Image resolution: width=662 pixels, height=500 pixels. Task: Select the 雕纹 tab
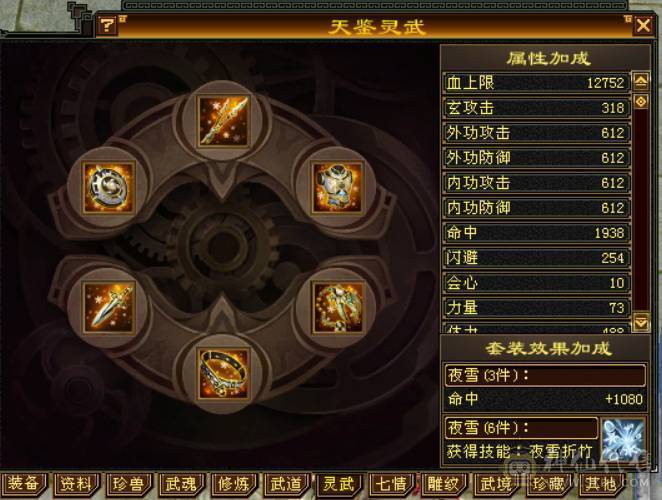click(443, 484)
